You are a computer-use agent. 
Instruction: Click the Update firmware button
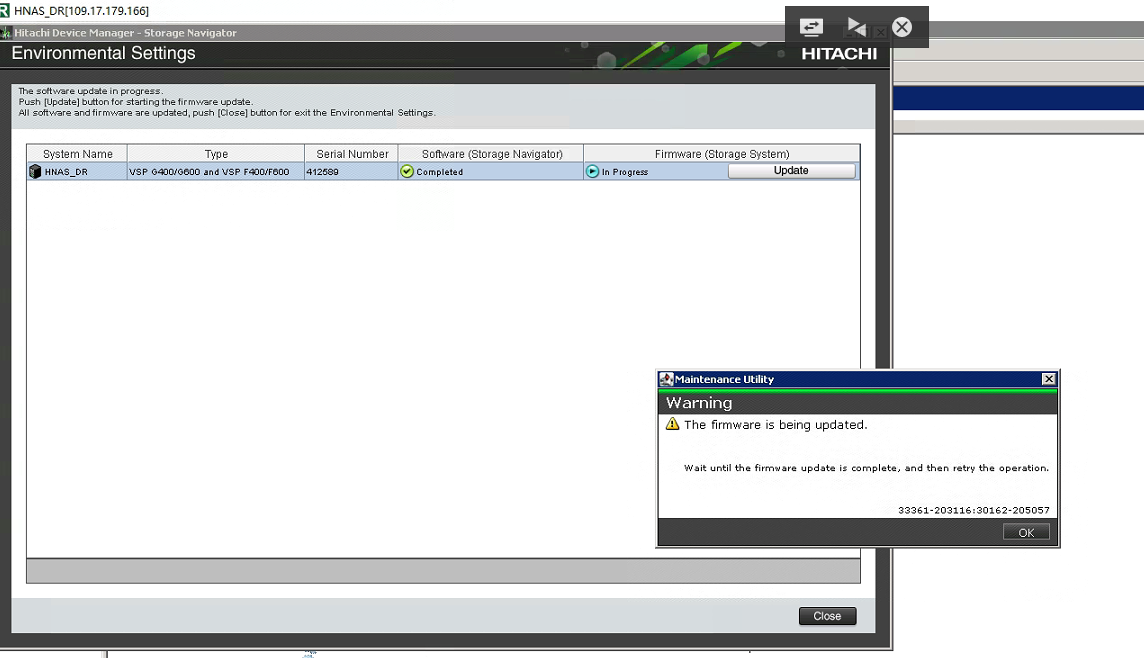tap(792, 171)
